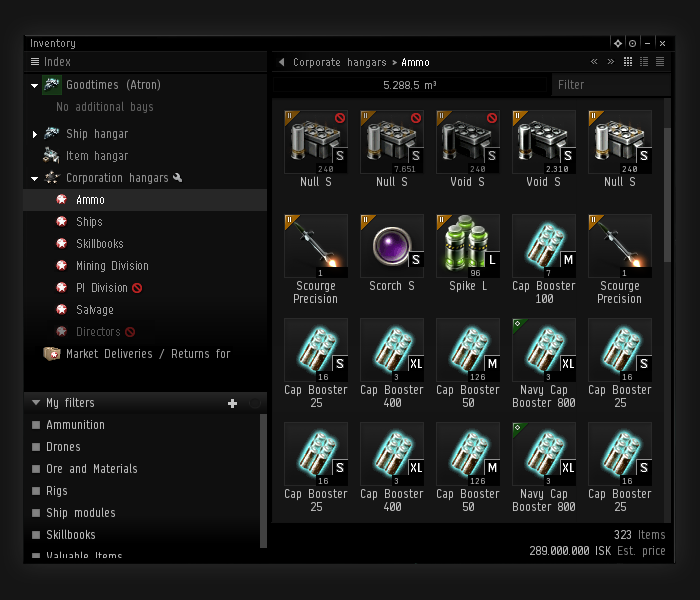Screen dimensions: 700x600
Task: Go back using the breadcrumb left arrow
Action: click(282, 62)
